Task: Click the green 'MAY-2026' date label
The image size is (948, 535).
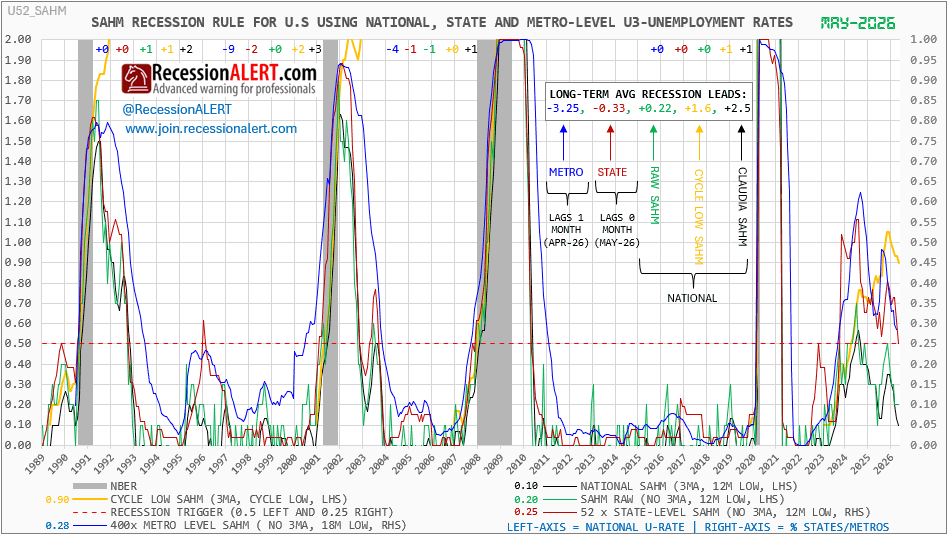Action: (858, 23)
